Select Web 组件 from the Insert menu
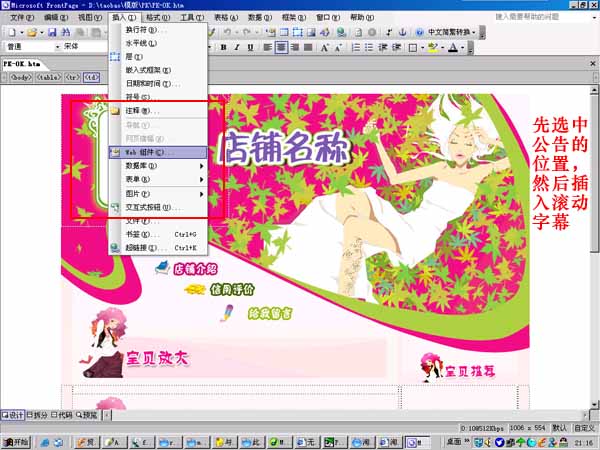This screenshot has width=600, height=450. (x=158, y=153)
